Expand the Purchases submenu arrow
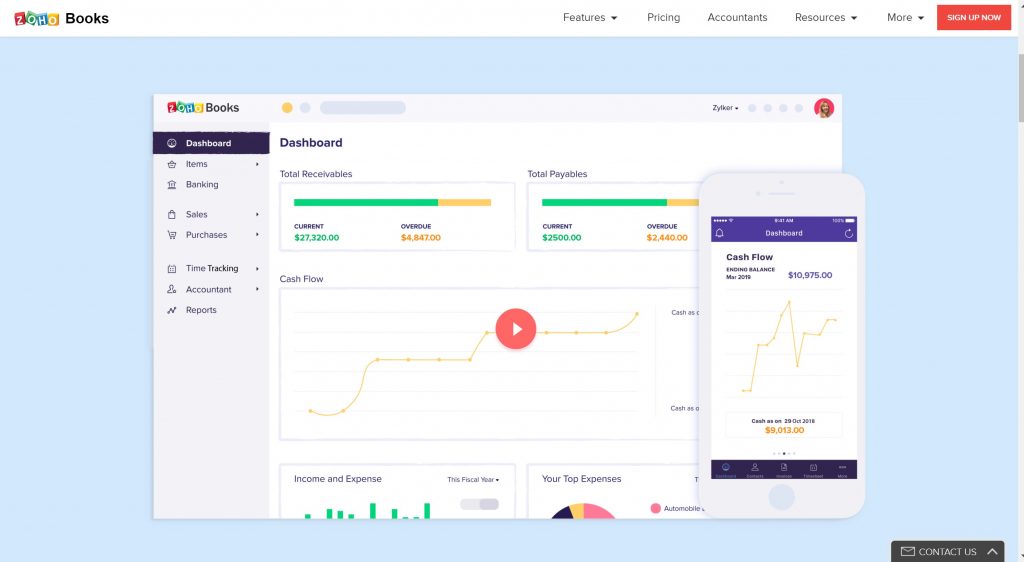 pyautogui.click(x=257, y=234)
